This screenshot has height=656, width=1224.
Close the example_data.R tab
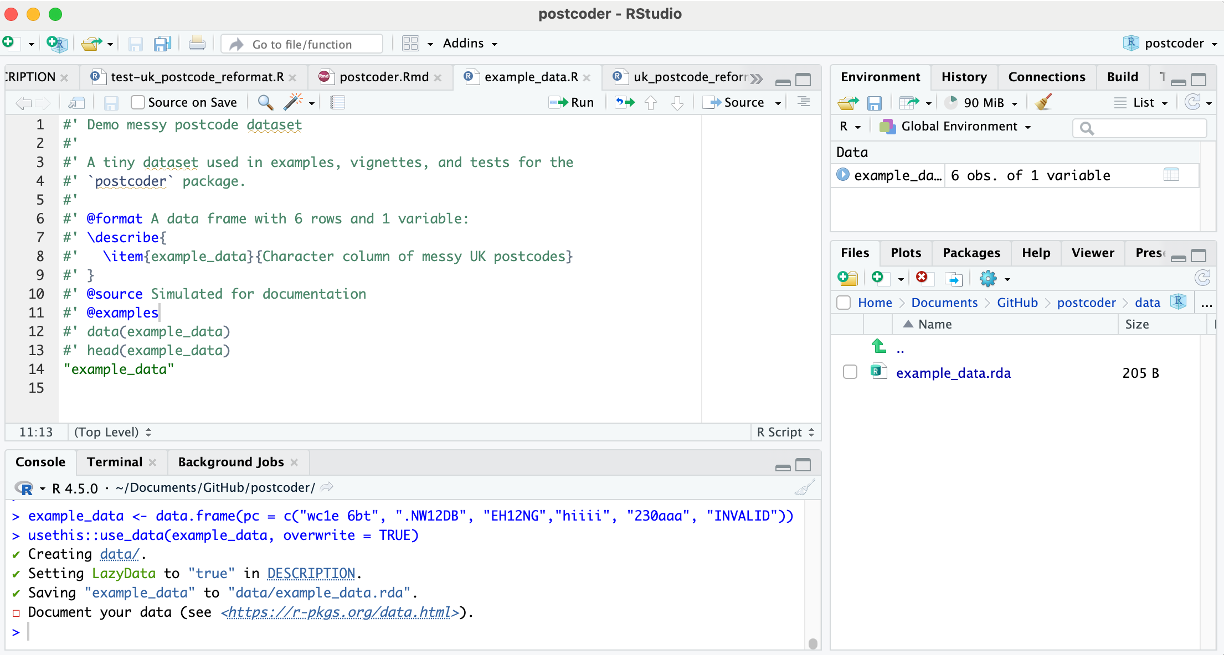(589, 77)
